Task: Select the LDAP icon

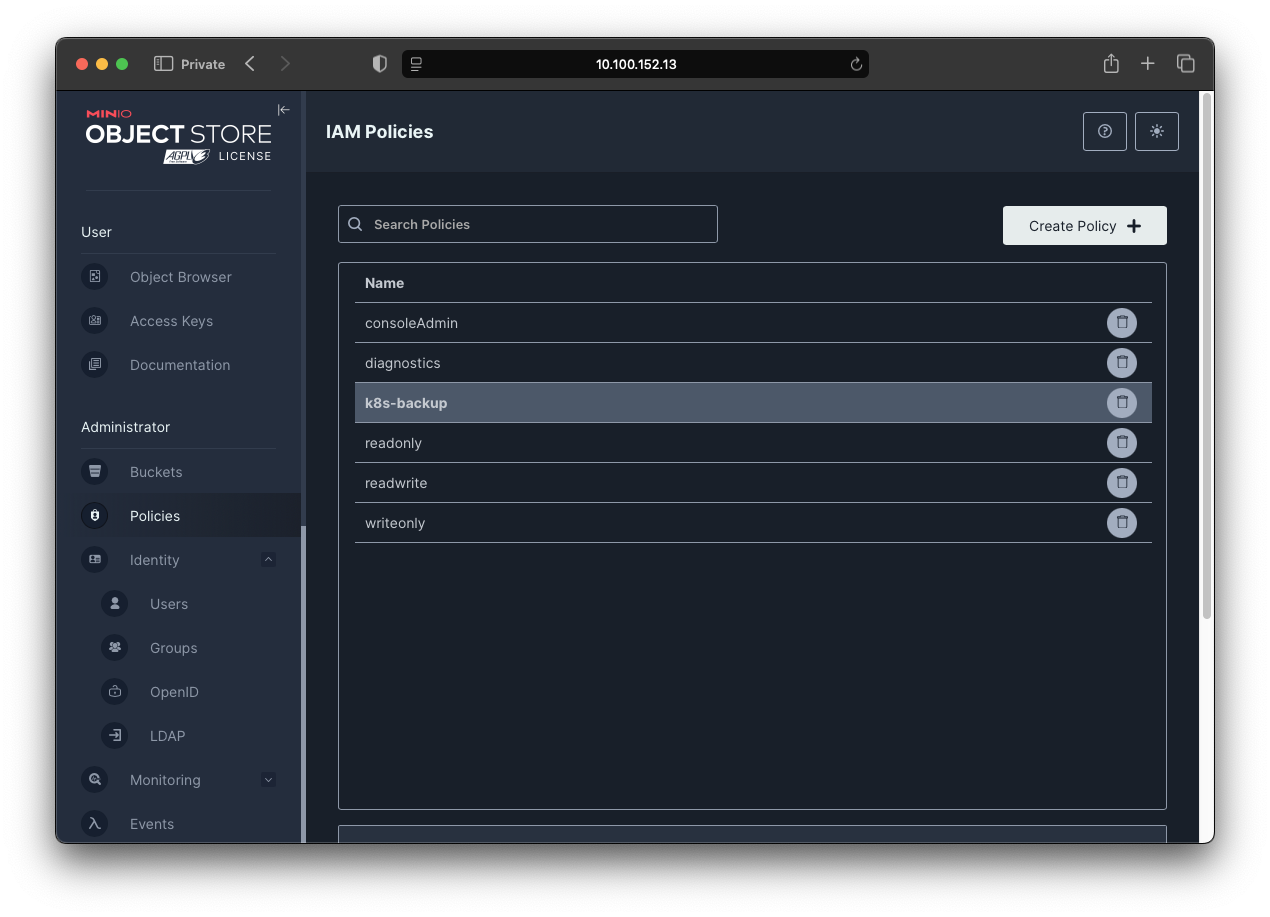Action: 114,735
